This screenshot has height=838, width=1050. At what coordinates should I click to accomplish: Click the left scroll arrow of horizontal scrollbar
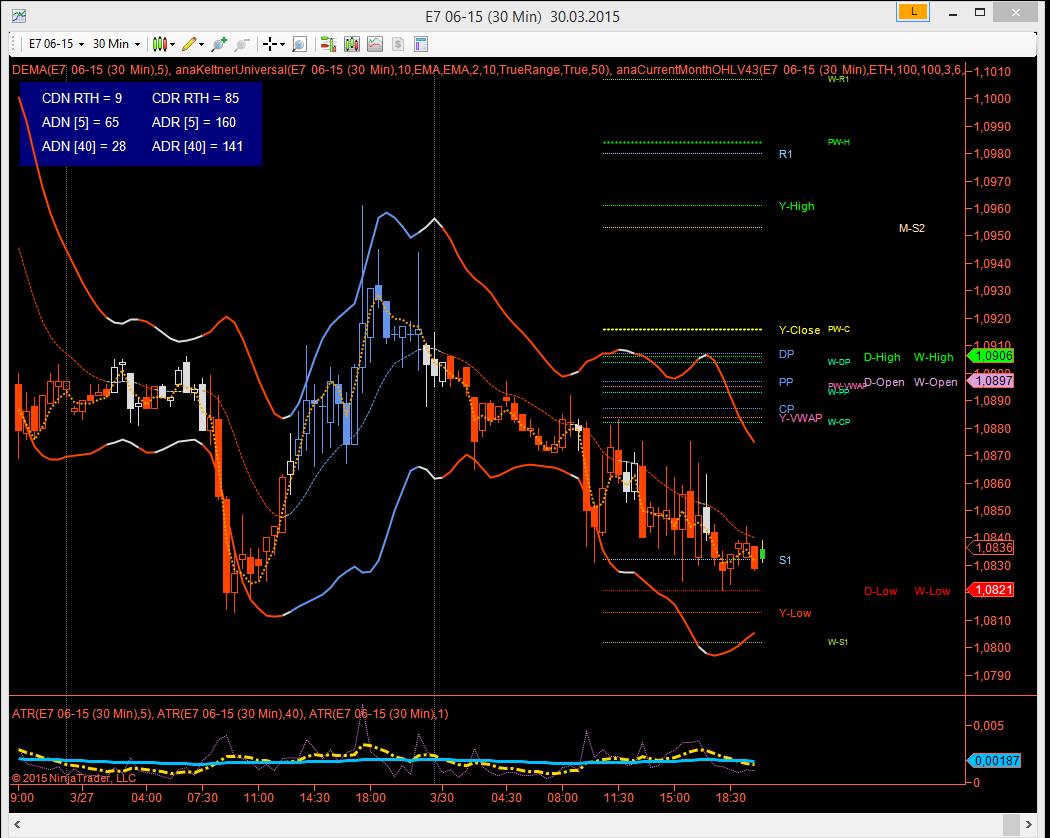17,824
